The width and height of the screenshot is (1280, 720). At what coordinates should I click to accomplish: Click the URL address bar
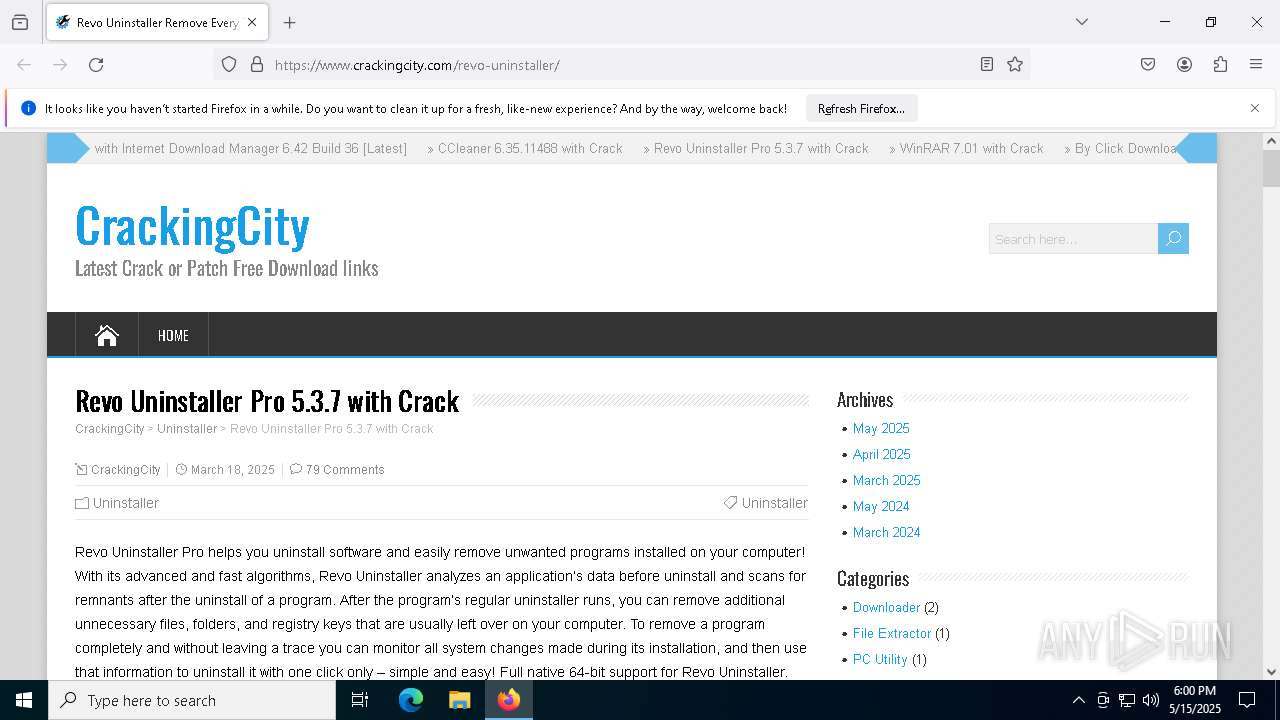pyautogui.click(x=620, y=65)
